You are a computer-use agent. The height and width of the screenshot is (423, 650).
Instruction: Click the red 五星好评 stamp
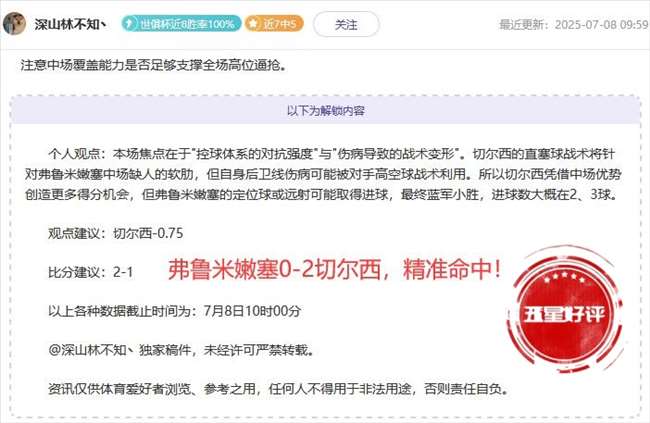(x=565, y=312)
